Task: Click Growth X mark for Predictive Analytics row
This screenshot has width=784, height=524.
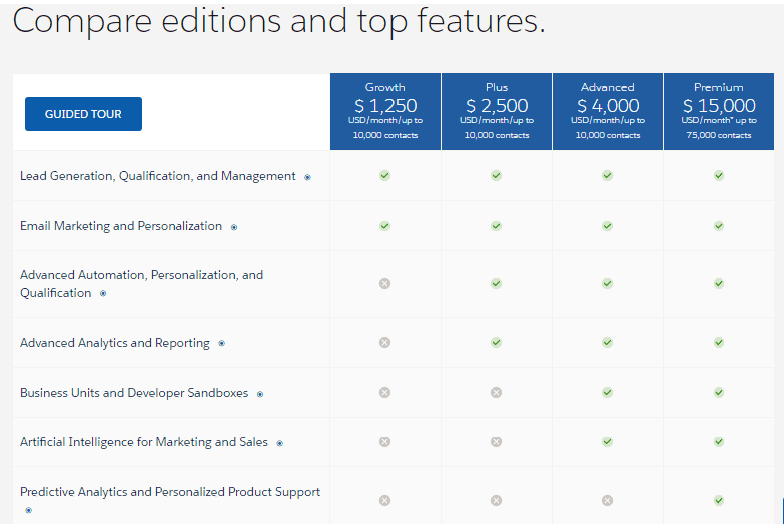Action: (384, 500)
